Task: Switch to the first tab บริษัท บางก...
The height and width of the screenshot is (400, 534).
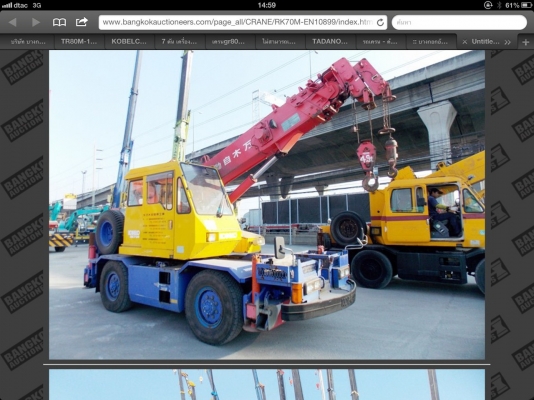Action: coord(28,42)
